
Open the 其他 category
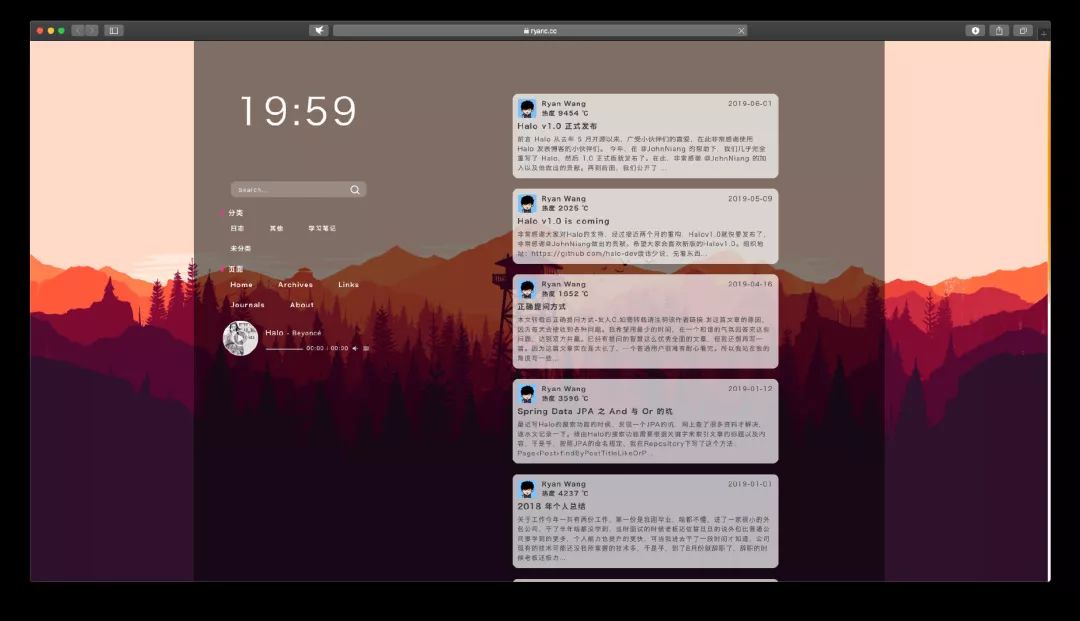tap(276, 228)
